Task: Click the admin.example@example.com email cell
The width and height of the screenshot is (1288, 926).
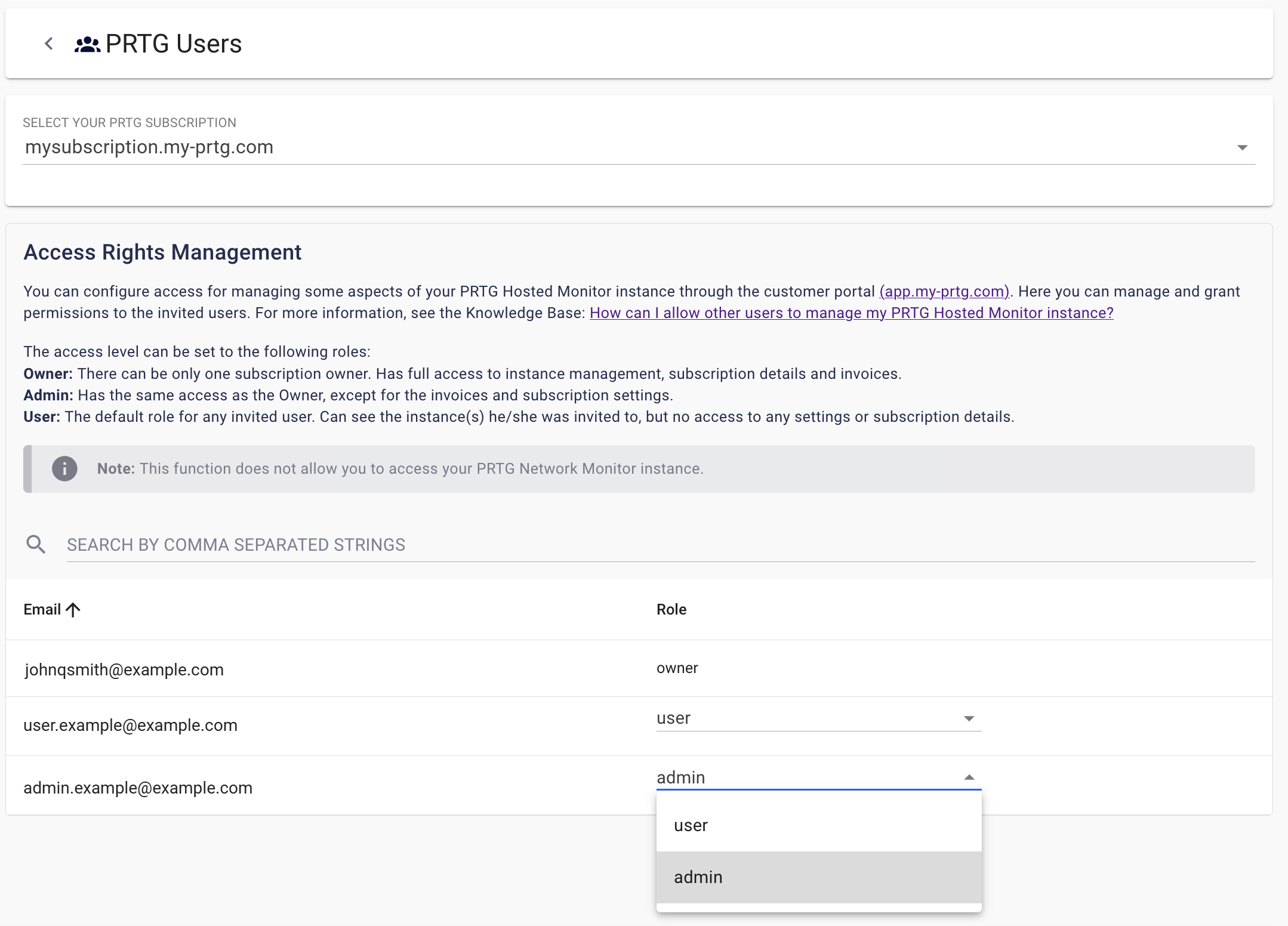Action: (x=138, y=788)
